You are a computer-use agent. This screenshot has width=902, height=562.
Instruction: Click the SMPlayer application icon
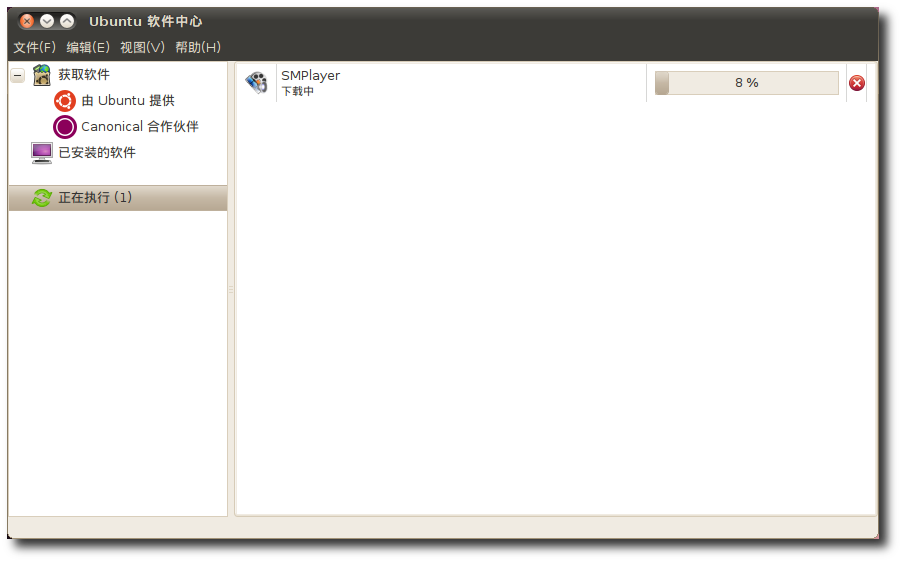point(256,83)
